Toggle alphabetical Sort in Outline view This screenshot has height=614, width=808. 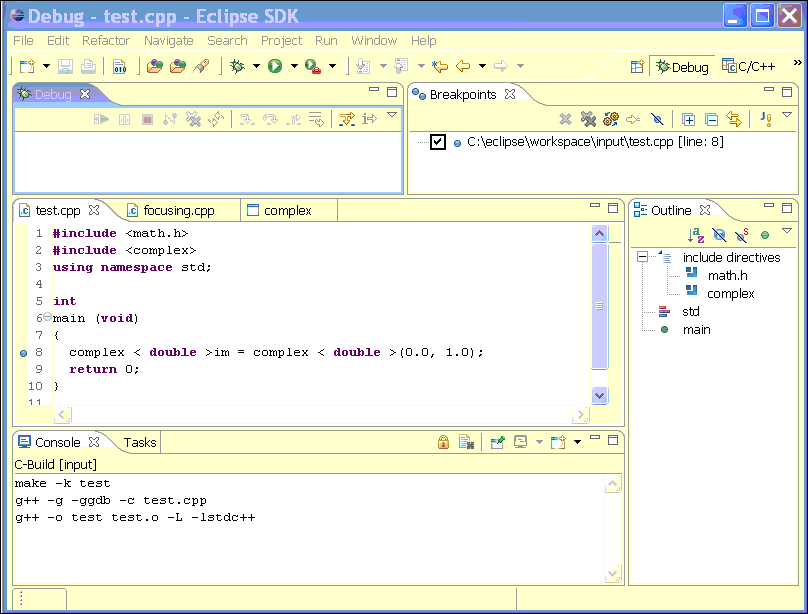pyautogui.click(x=696, y=235)
